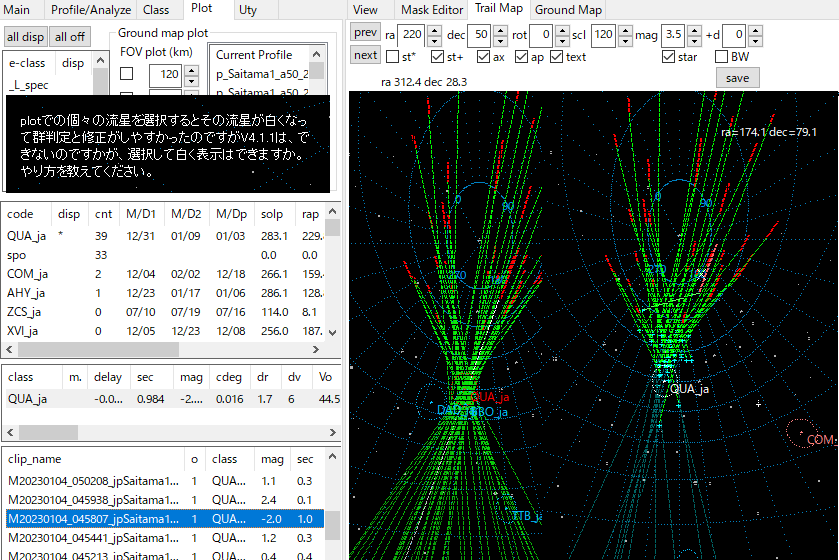Go to previous trail map with prev
Screen dimensions: 839x560
click(365, 33)
